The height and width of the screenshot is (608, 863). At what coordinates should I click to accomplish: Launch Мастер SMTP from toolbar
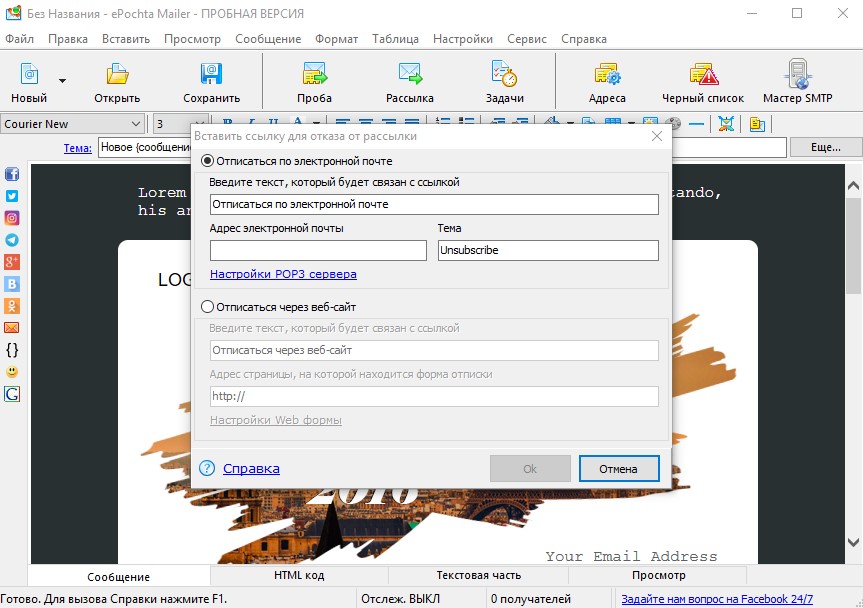798,82
